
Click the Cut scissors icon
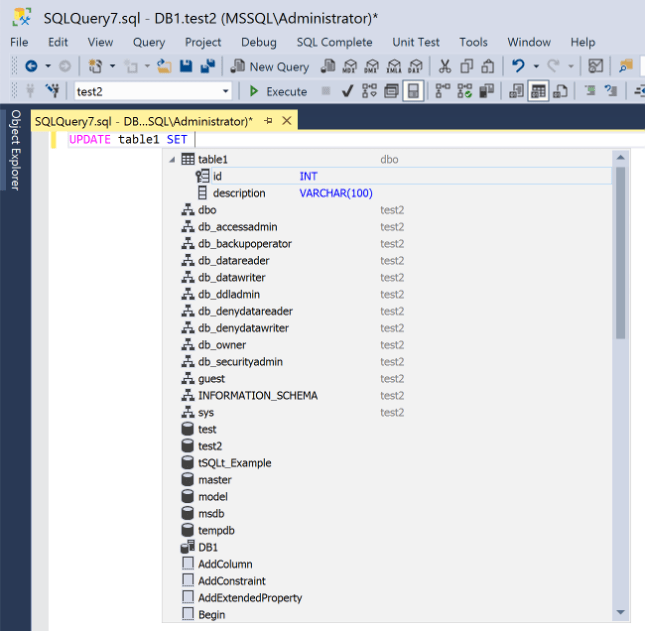(x=445, y=66)
